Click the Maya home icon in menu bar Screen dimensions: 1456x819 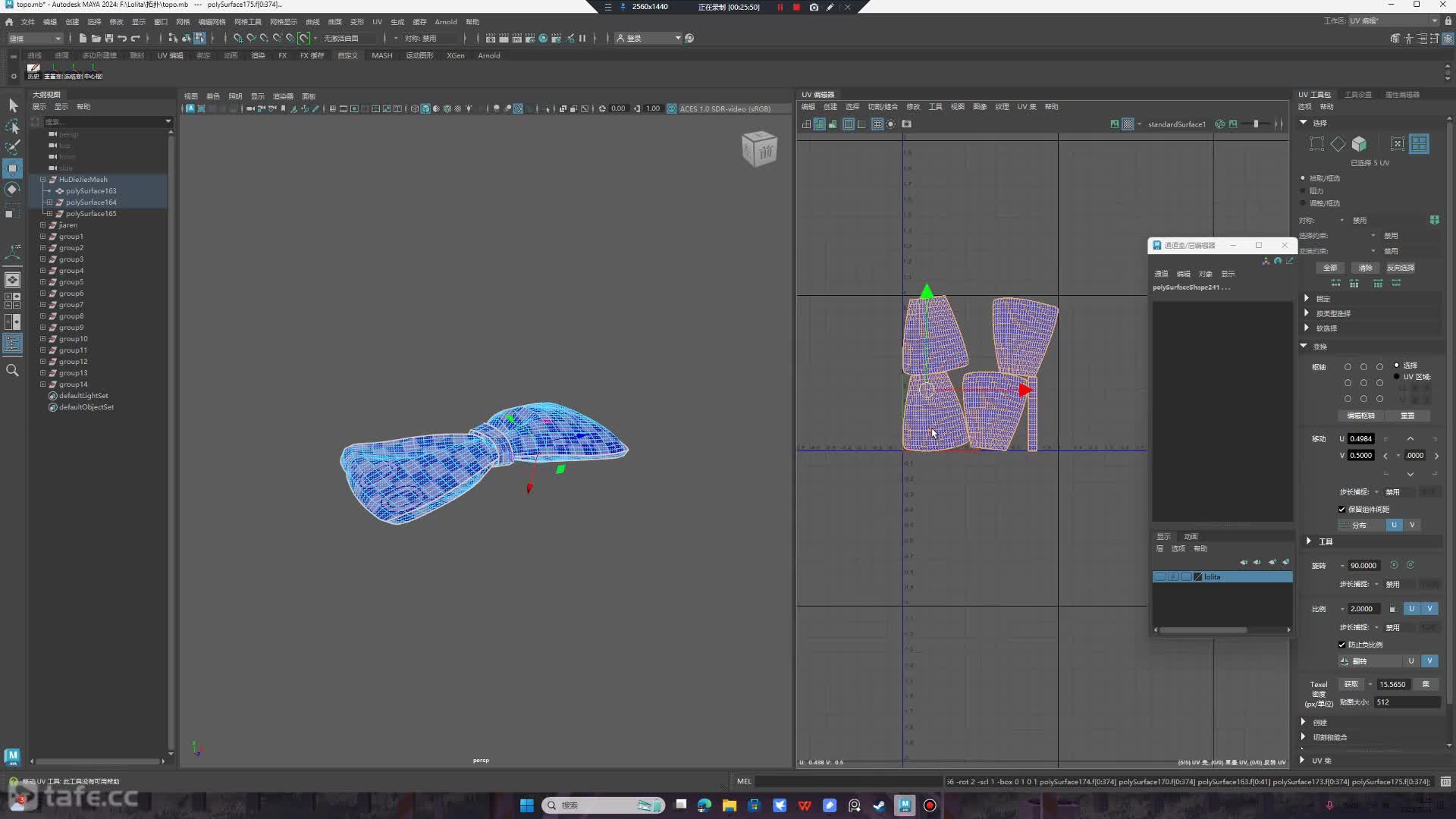[x=9, y=22]
